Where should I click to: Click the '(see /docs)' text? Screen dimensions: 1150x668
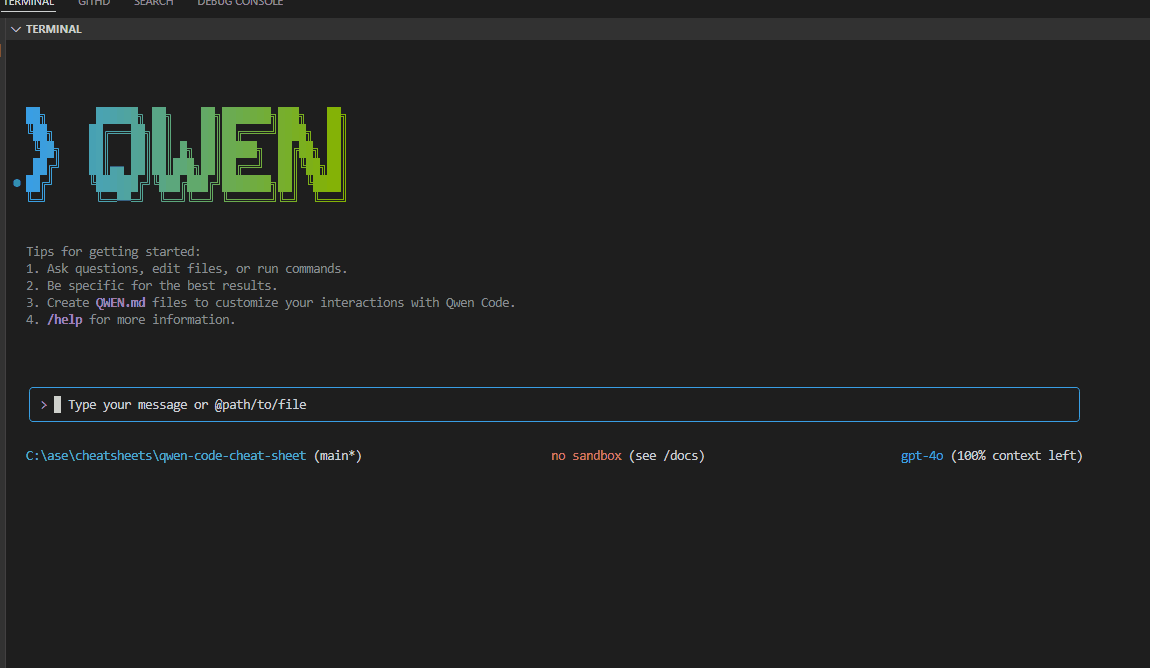[x=666, y=455]
